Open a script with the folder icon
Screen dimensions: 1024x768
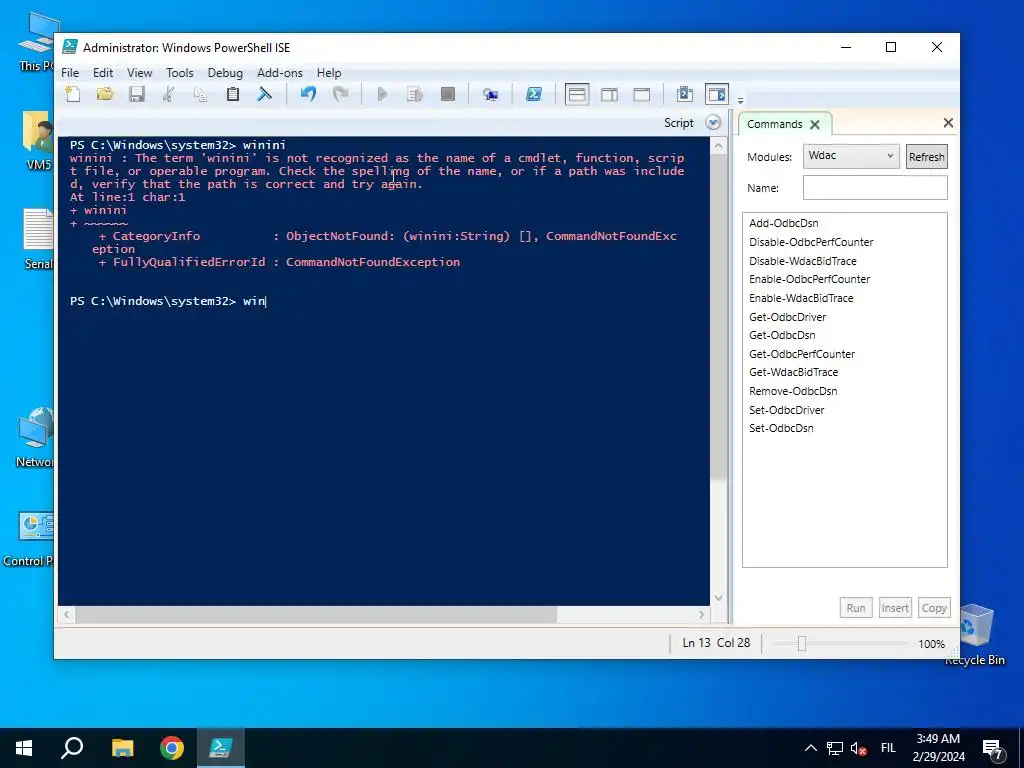[x=104, y=95]
